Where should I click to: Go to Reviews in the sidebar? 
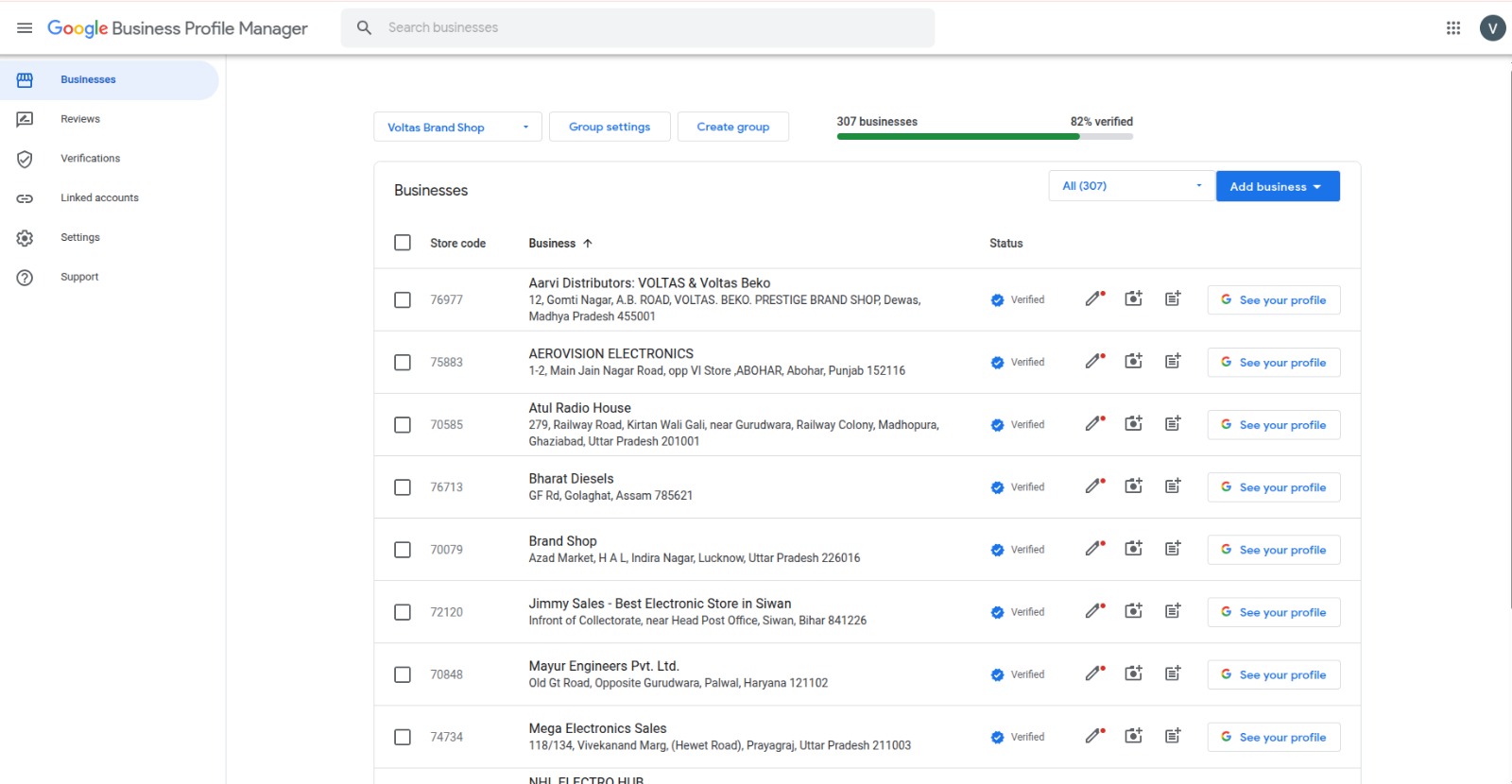tap(80, 119)
